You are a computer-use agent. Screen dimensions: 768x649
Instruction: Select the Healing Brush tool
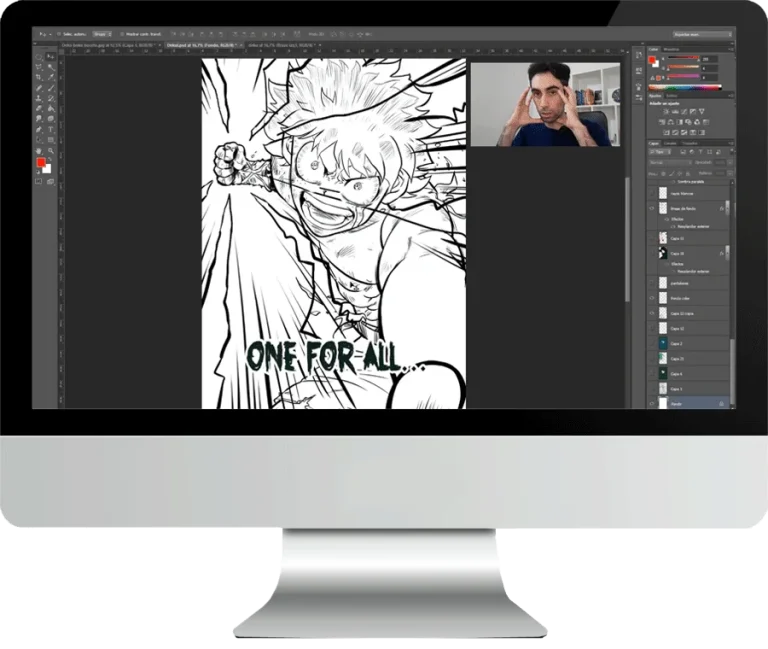pyautogui.click(x=38, y=88)
